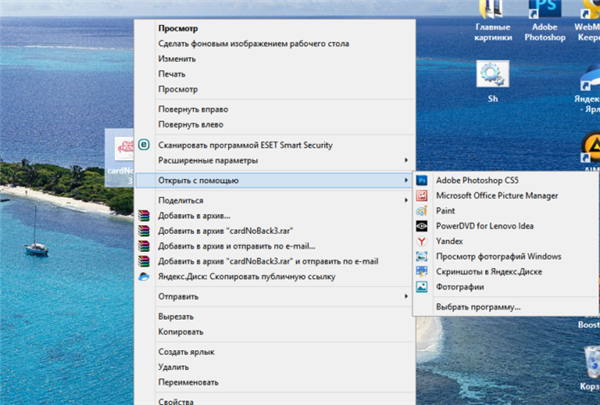Click the ESET Smart Security scan icon
The width and height of the screenshot is (600, 405).
coord(144,145)
